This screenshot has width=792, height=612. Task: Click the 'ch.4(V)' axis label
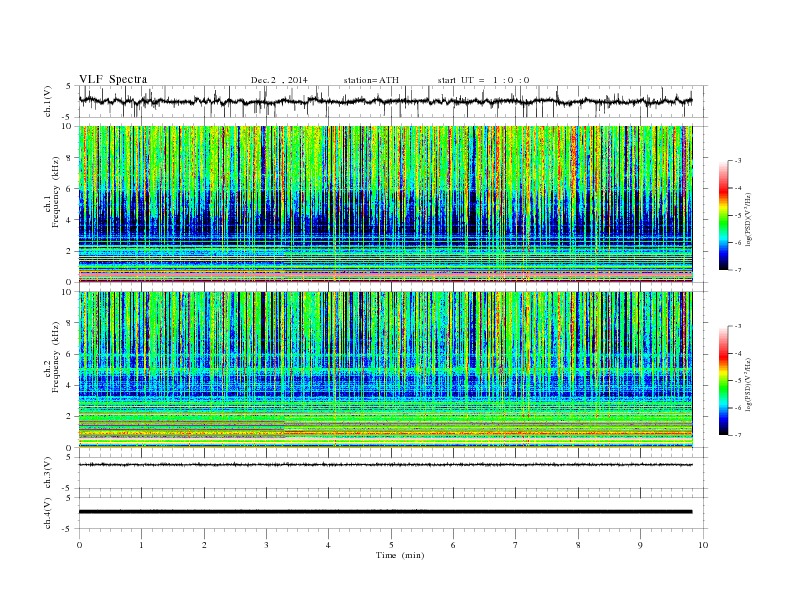[48, 513]
